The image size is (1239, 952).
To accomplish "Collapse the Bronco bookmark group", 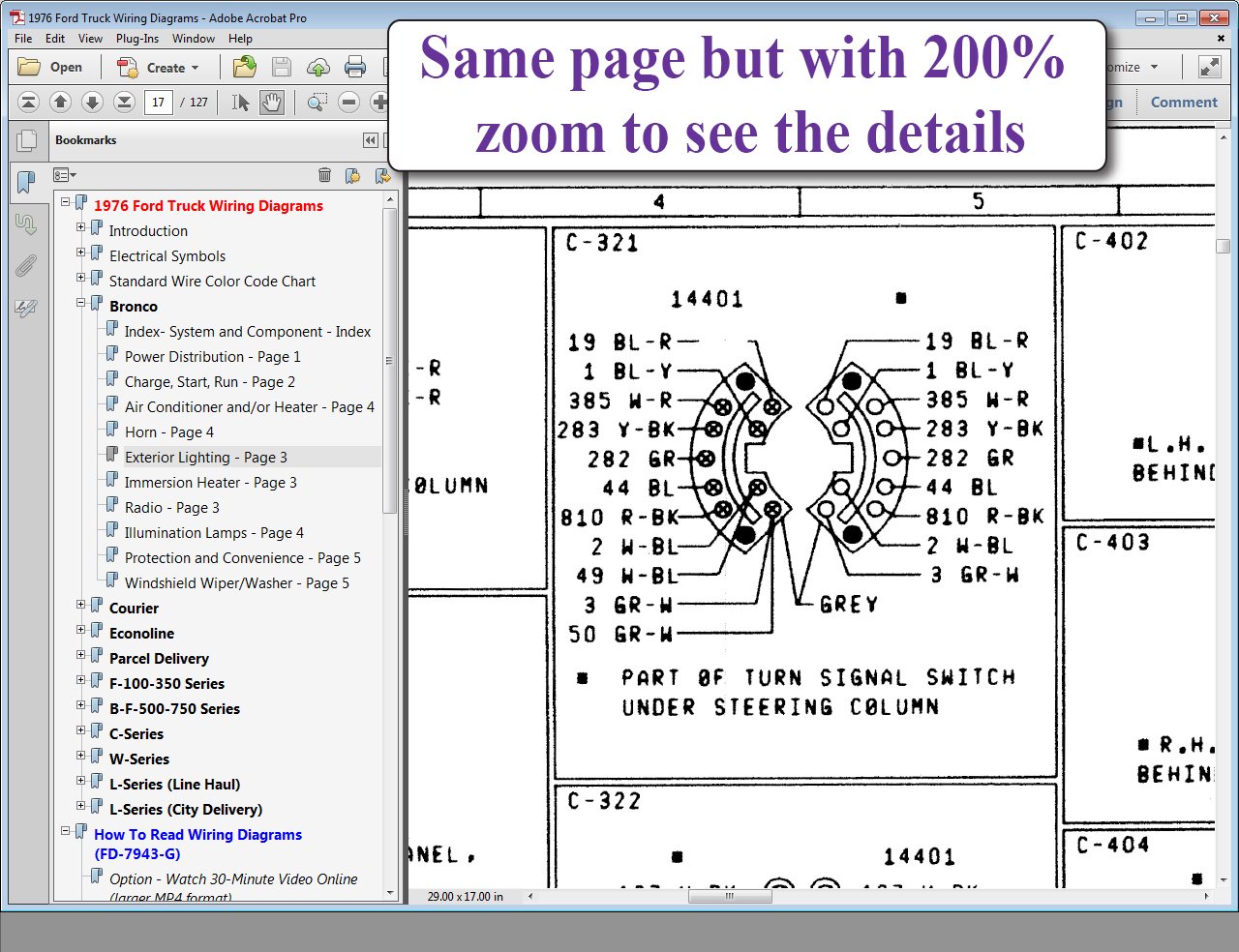I will point(81,303).
